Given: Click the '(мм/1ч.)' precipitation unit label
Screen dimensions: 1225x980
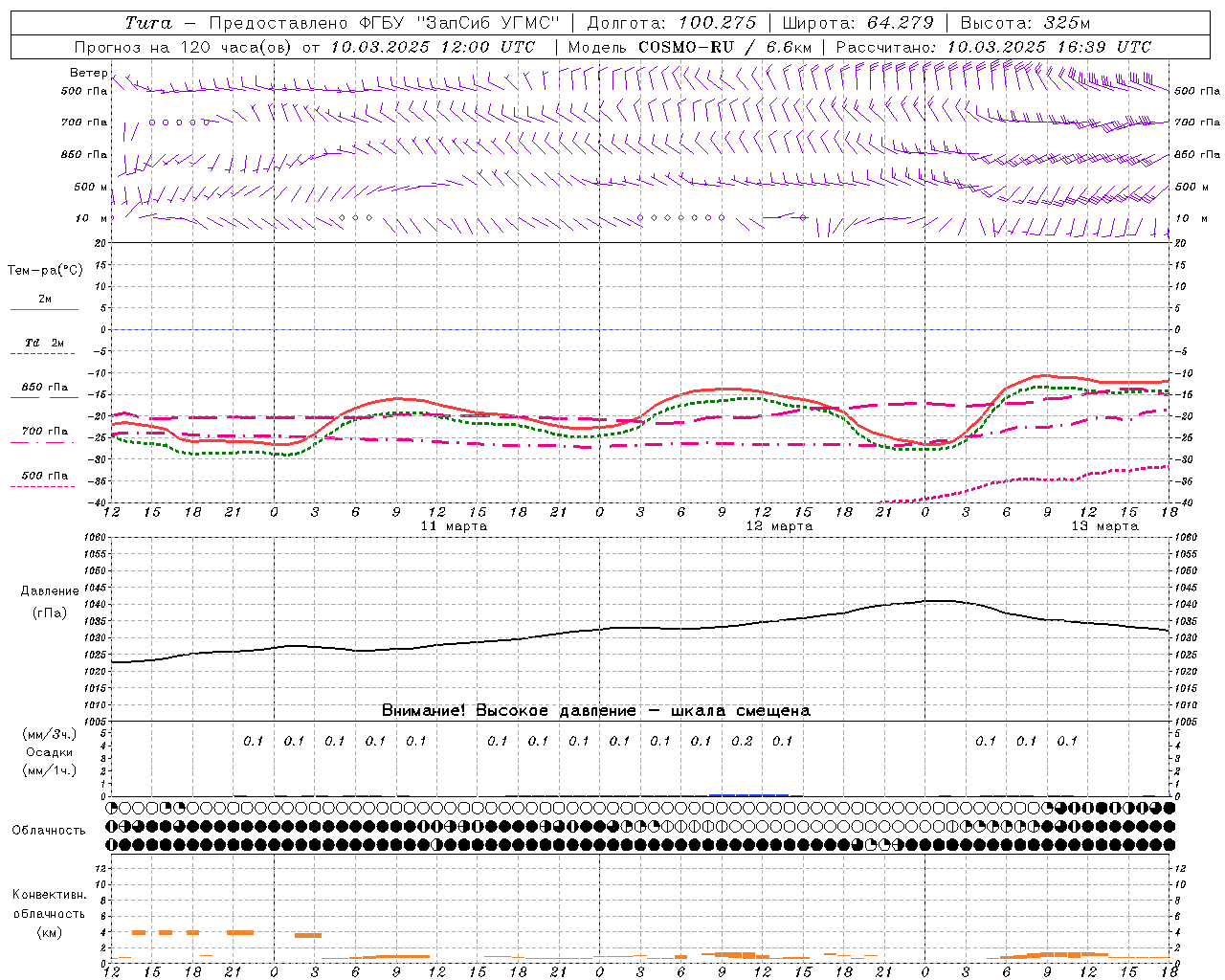Looking at the screenshot, I should click(x=50, y=770).
